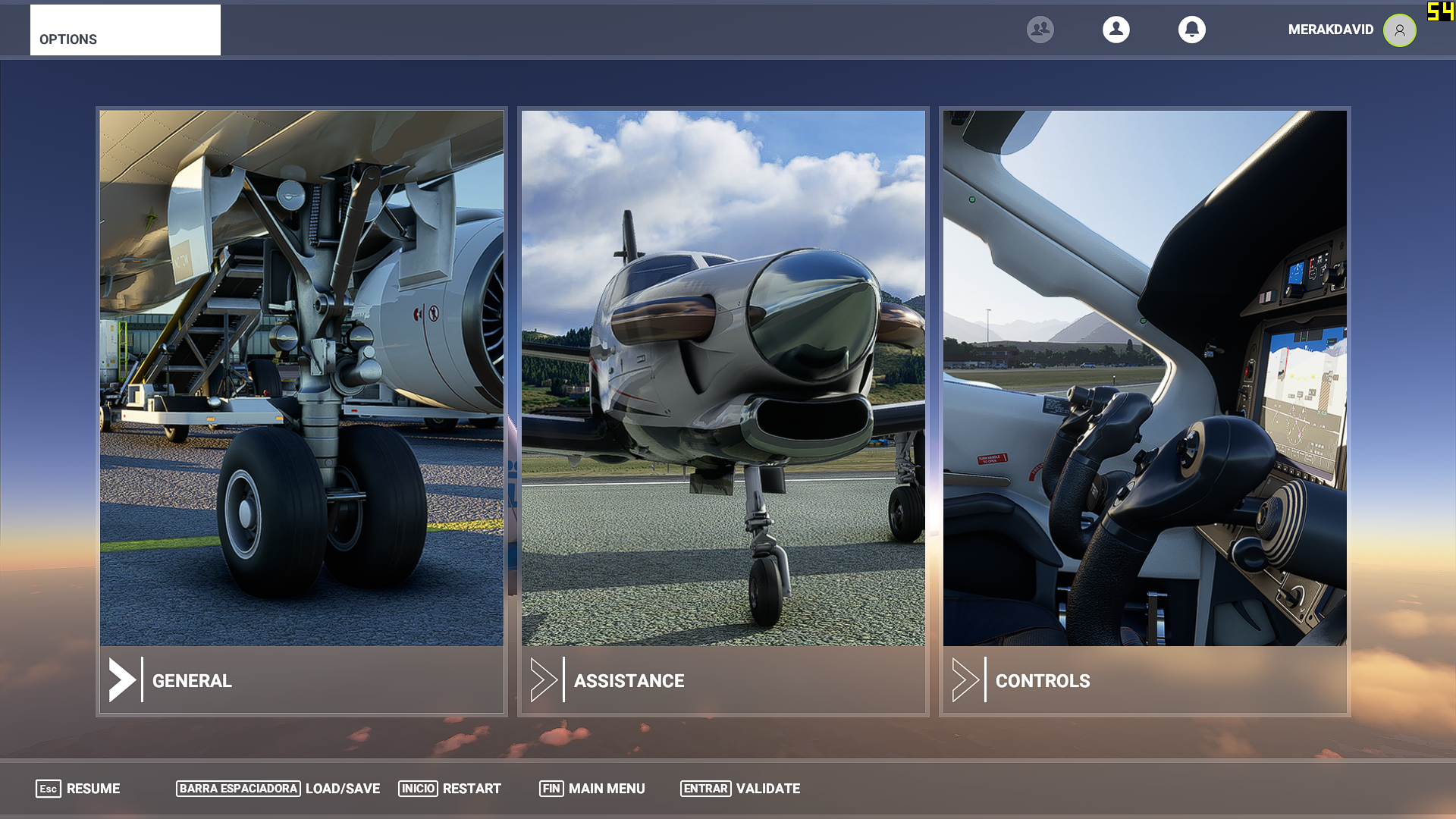Click the FIN key badge
Screen dimensions: 1456x819
click(551, 789)
